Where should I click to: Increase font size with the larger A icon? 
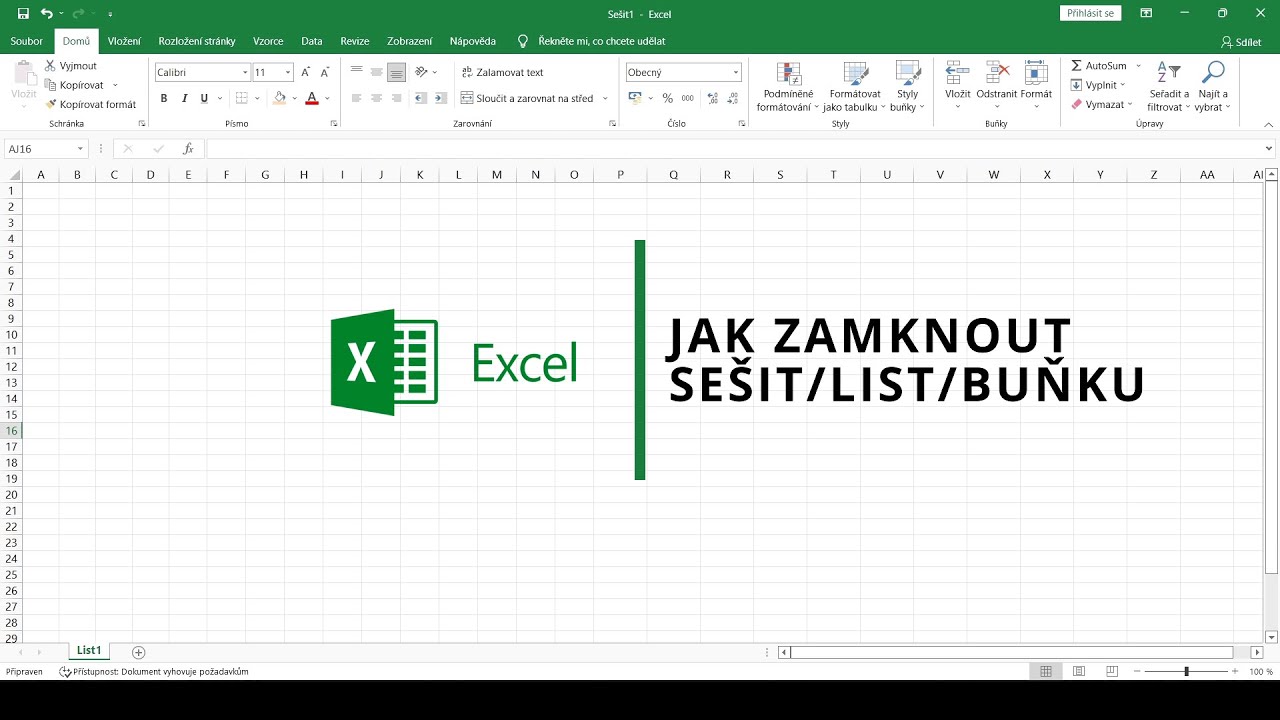coord(306,72)
